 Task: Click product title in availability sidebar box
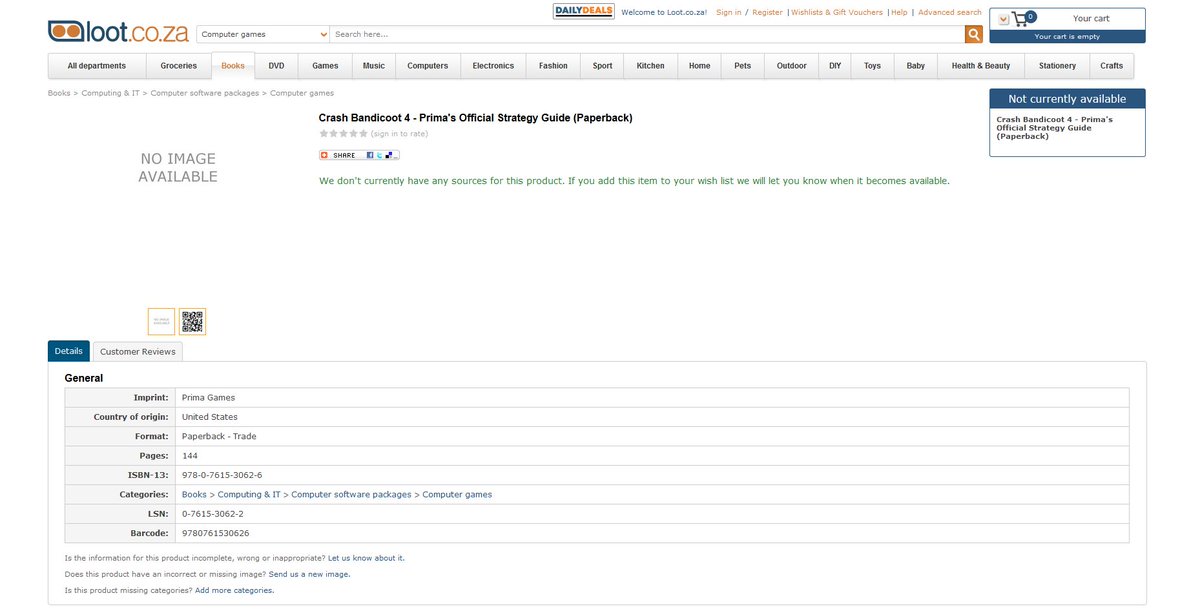1055,127
